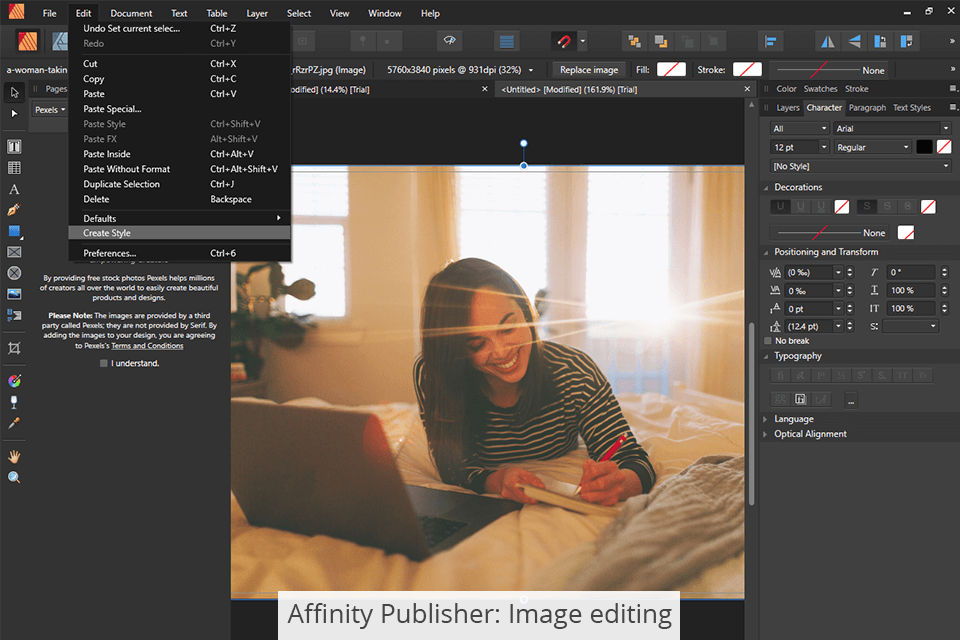Click the black text fill colour swatch
The image size is (960, 640).
(924, 147)
